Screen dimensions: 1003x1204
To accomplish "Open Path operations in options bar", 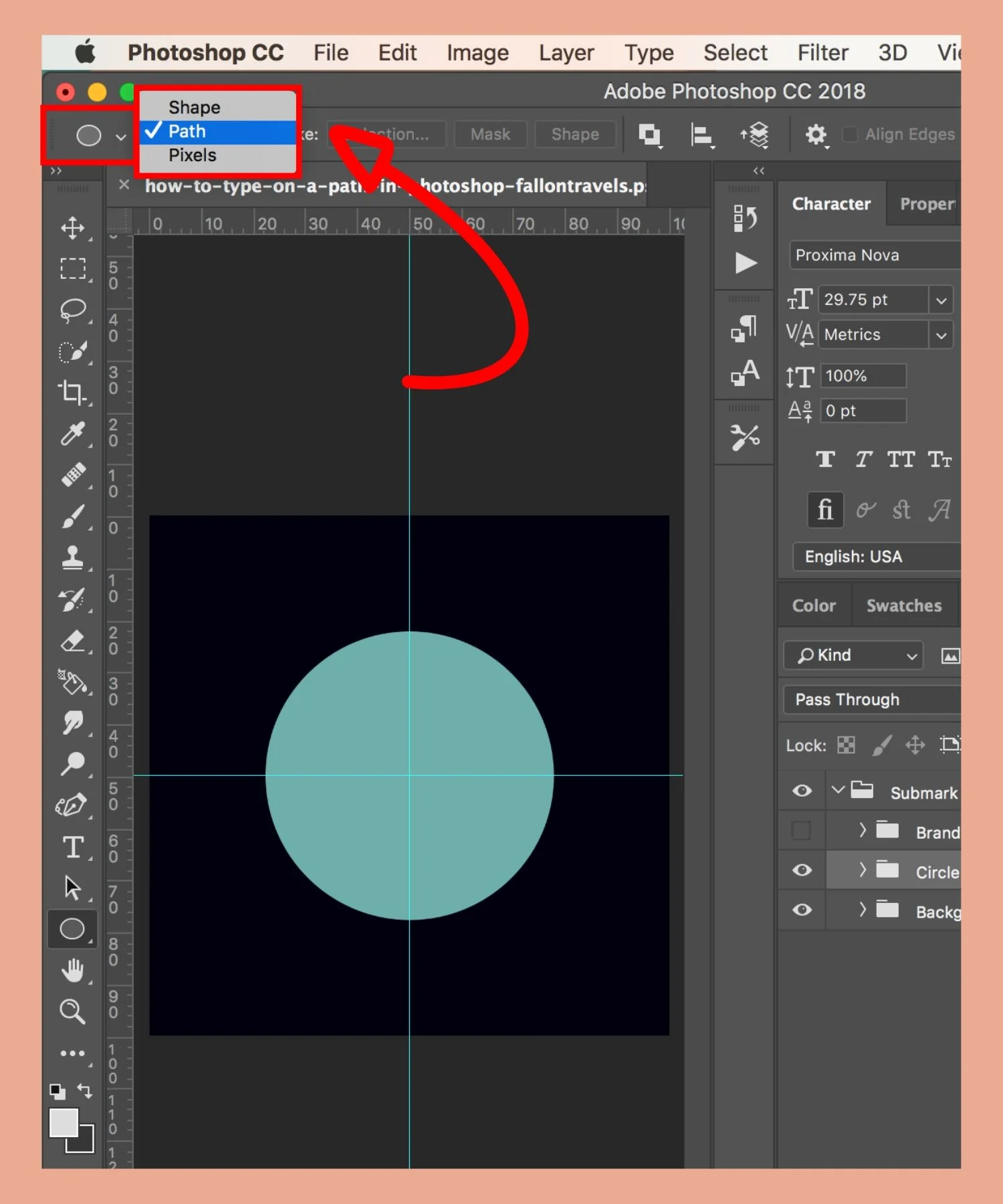I will point(650,135).
